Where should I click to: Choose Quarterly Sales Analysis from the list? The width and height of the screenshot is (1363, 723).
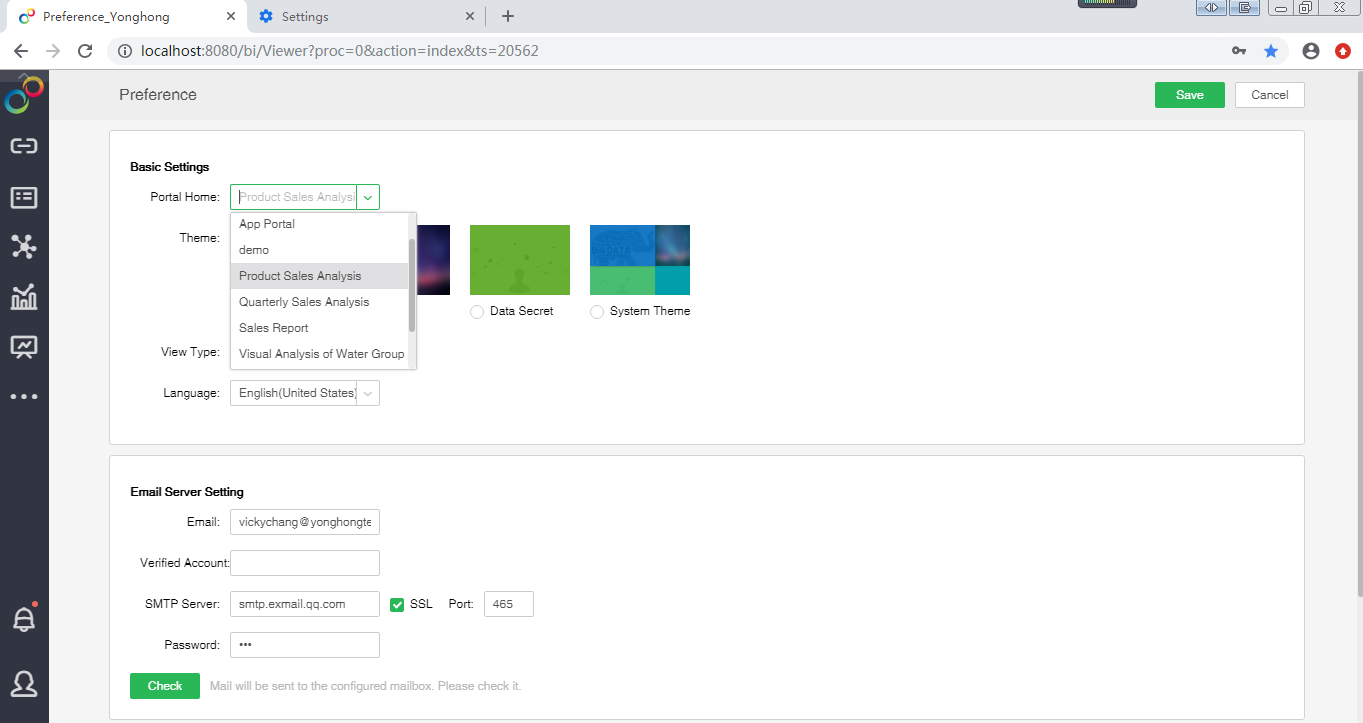304,302
